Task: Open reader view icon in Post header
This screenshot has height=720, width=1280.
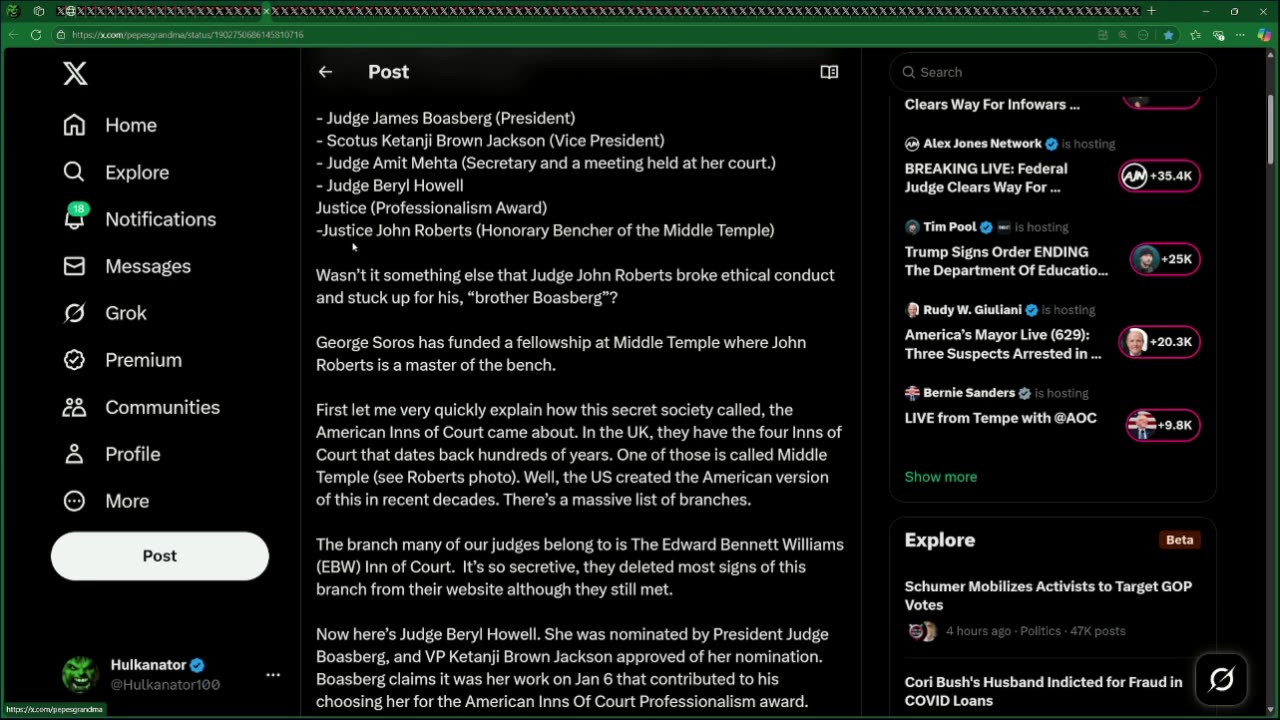Action: [829, 72]
